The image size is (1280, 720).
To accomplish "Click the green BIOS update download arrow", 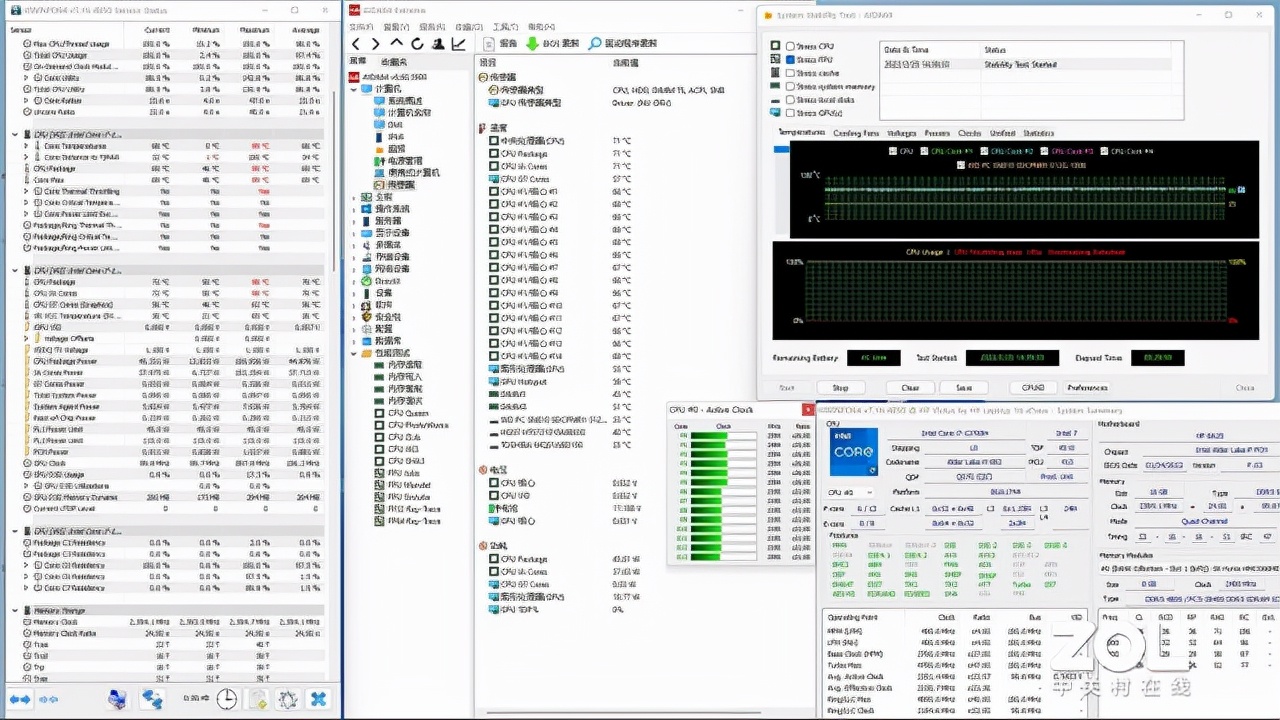I will (x=532, y=44).
